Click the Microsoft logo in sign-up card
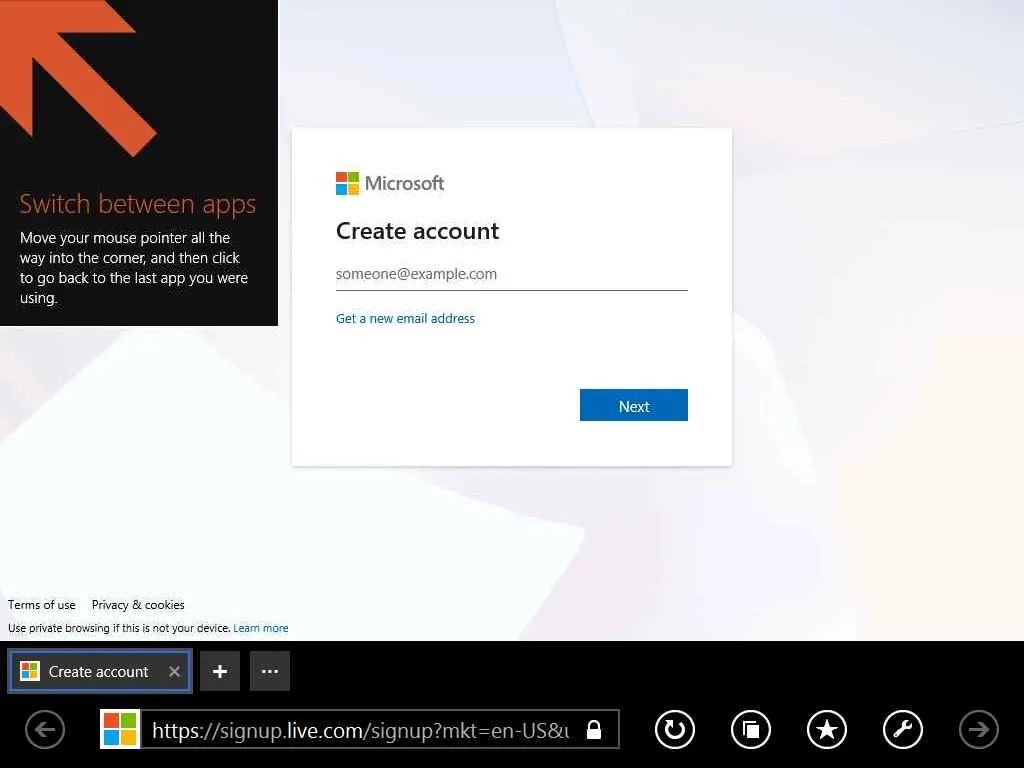 pyautogui.click(x=390, y=184)
